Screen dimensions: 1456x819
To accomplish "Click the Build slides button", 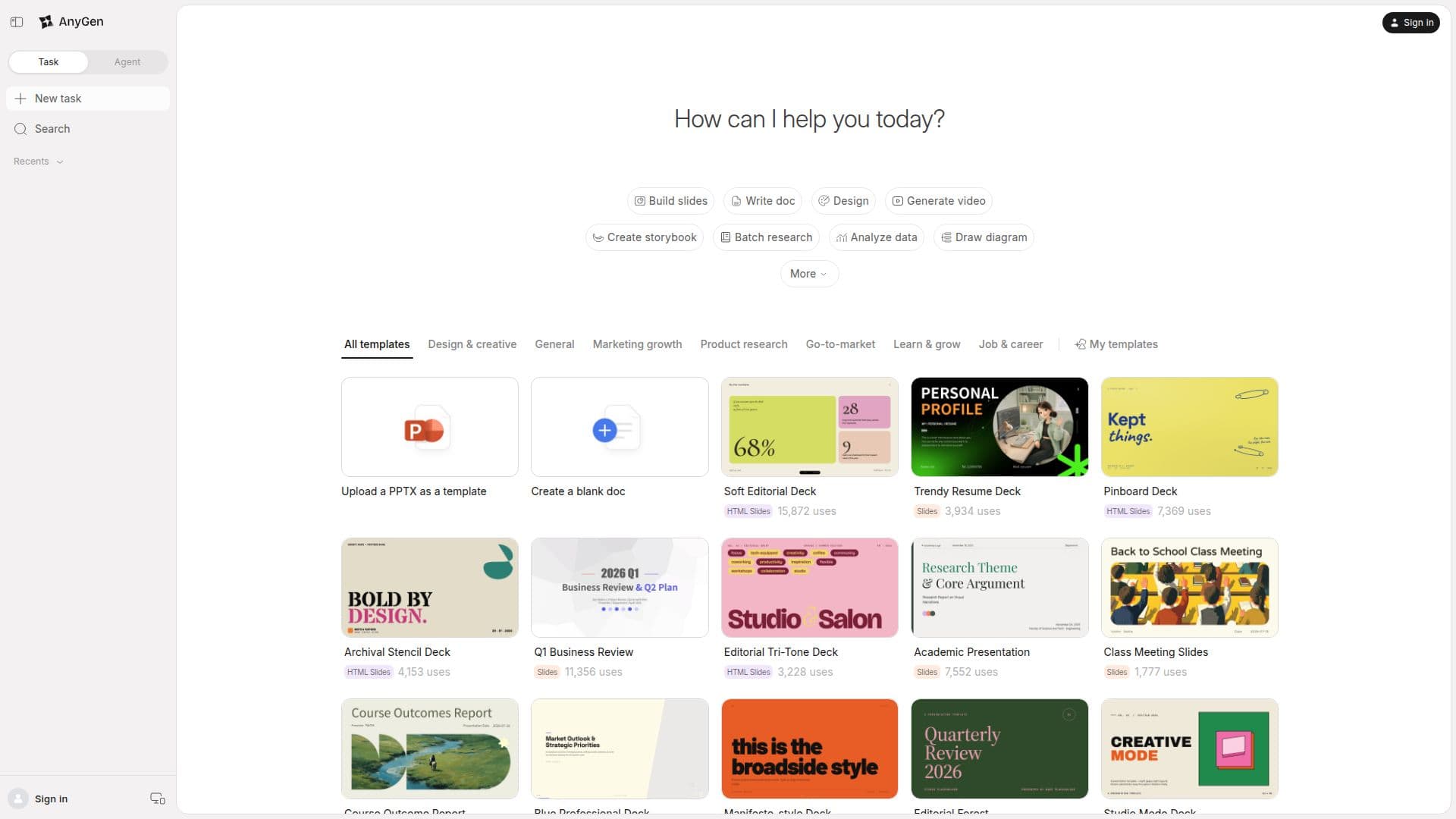I will pyautogui.click(x=670, y=201).
